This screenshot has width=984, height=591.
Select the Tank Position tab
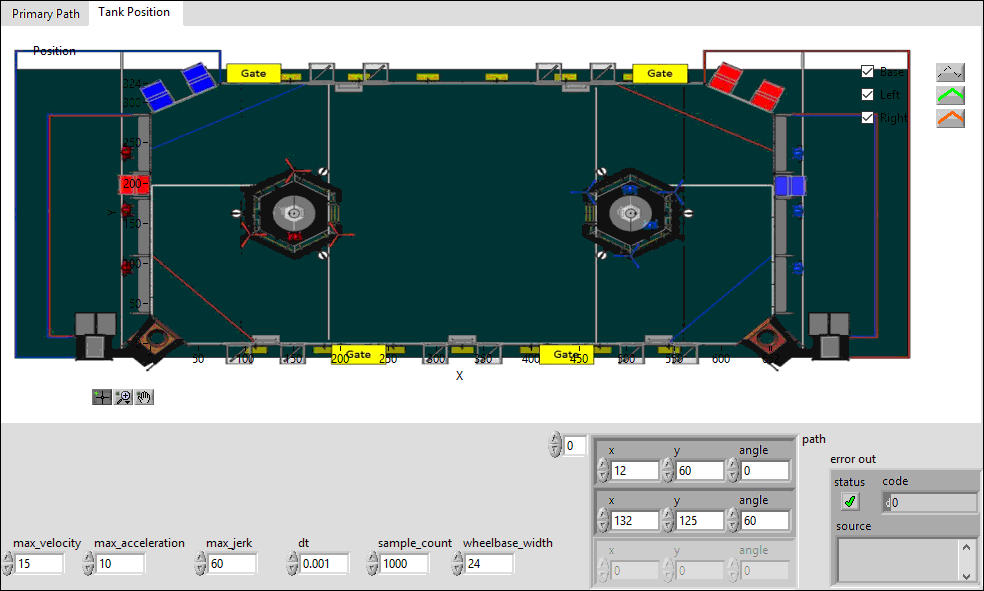134,13
